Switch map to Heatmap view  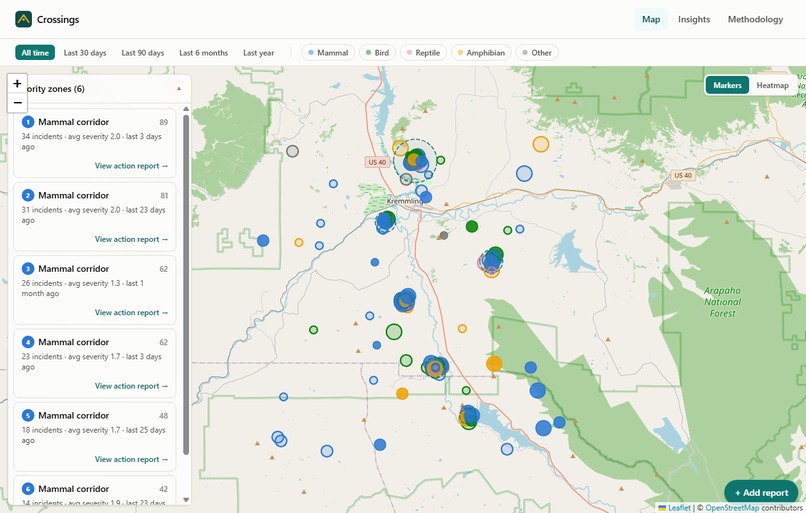click(772, 85)
